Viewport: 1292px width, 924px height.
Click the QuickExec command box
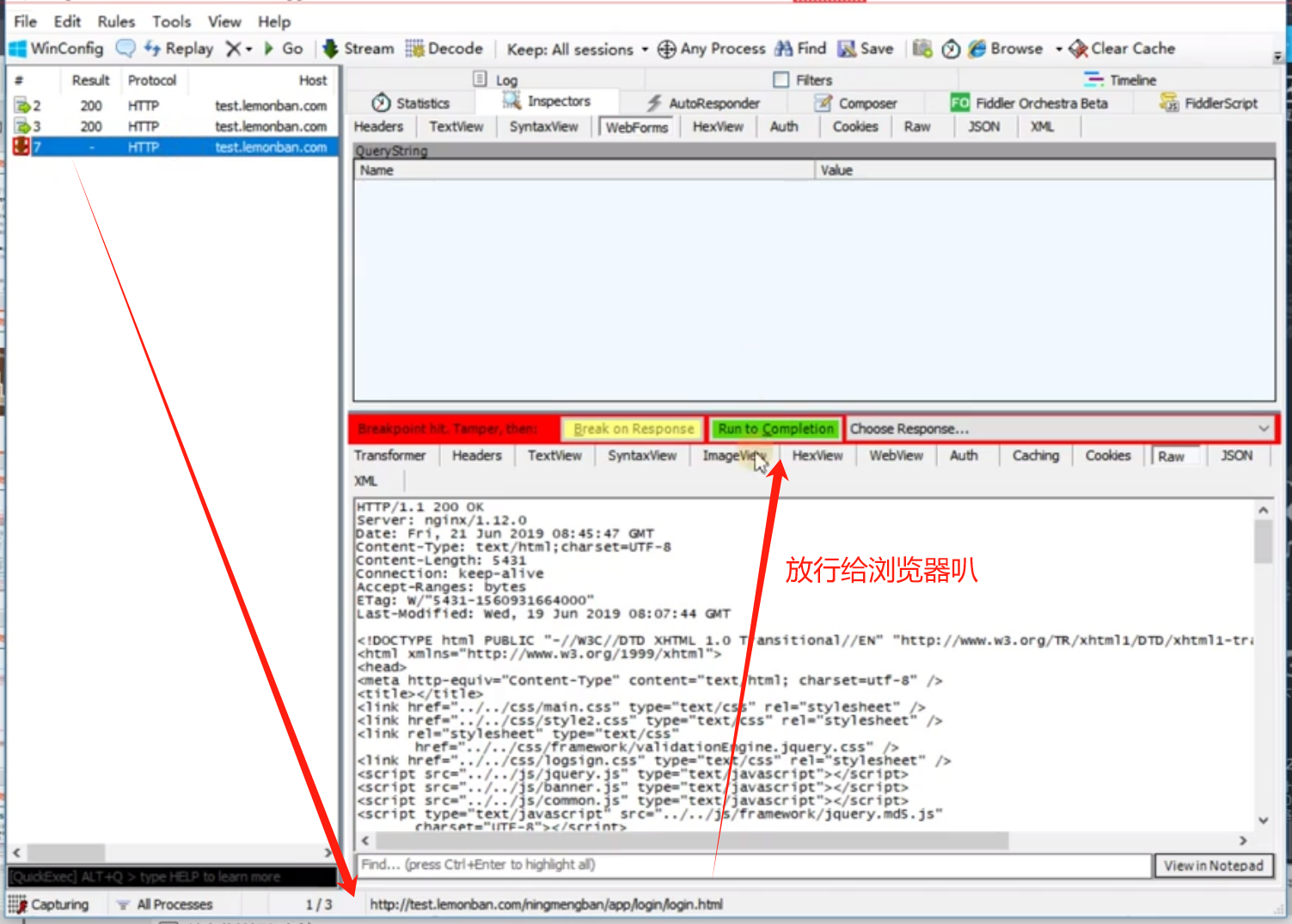pyautogui.click(x=172, y=877)
